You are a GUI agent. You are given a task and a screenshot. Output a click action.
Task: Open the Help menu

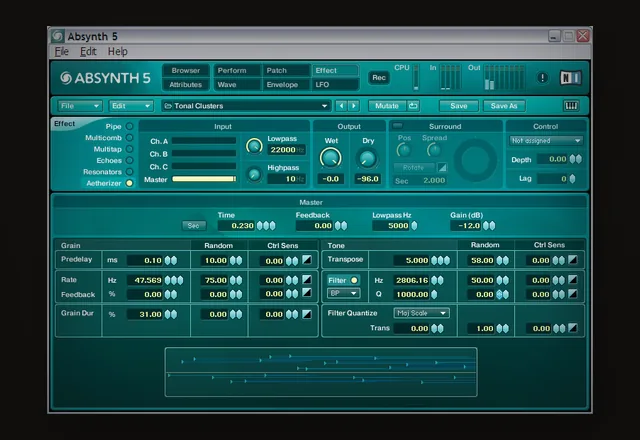(x=118, y=51)
